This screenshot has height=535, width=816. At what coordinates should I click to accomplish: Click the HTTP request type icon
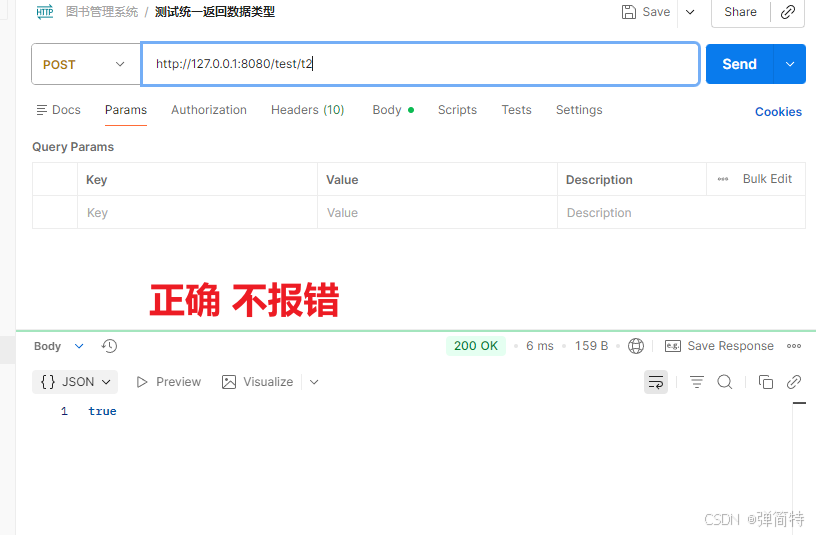click(45, 11)
